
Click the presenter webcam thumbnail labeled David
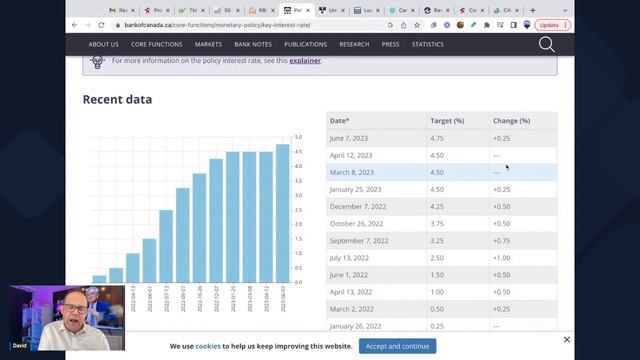tap(67, 318)
